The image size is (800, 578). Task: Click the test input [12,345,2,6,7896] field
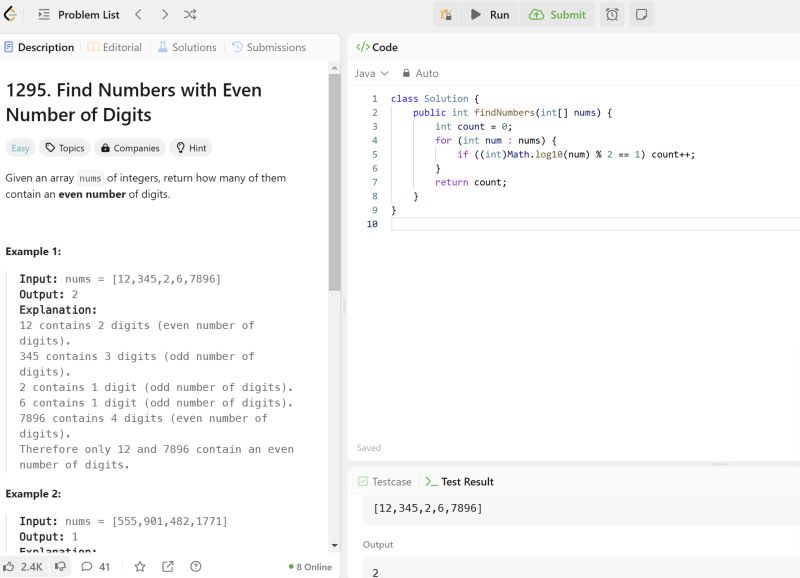point(581,509)
